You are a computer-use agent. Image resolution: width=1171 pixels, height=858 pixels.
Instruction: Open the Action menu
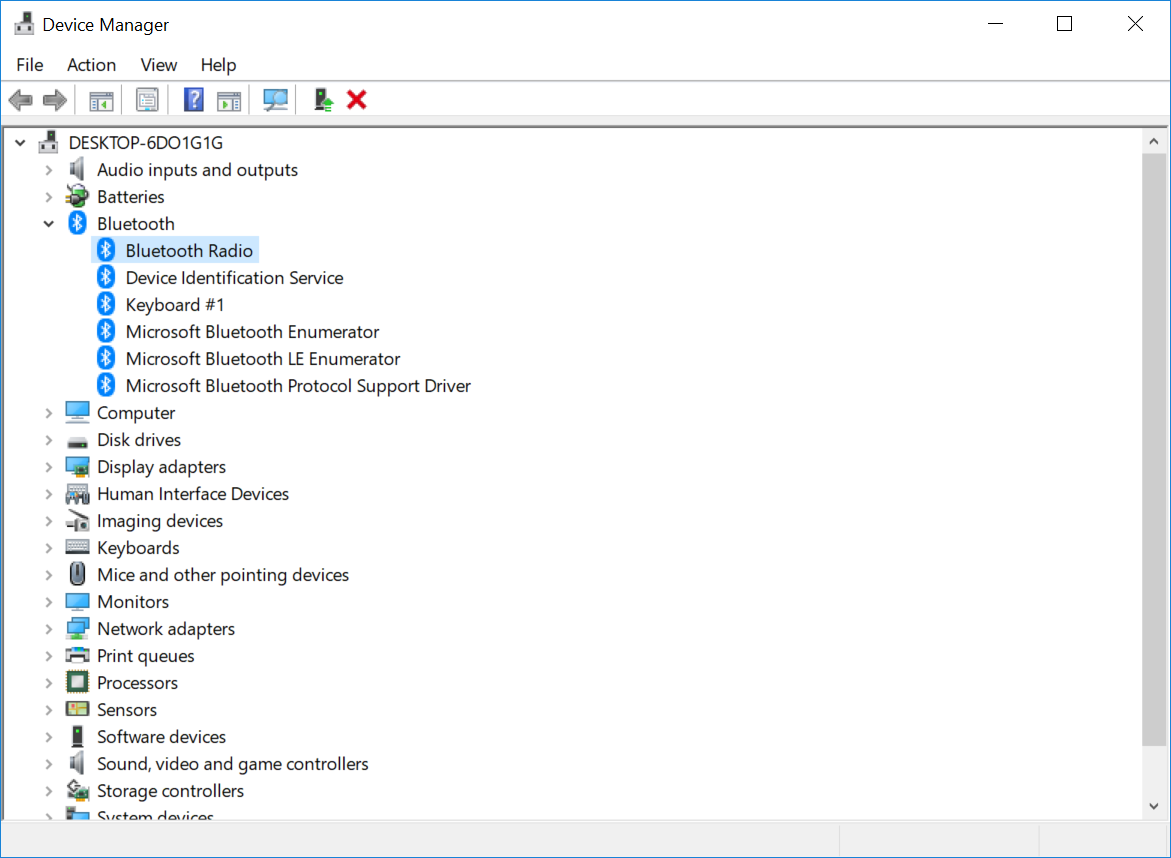pos(91,65)
